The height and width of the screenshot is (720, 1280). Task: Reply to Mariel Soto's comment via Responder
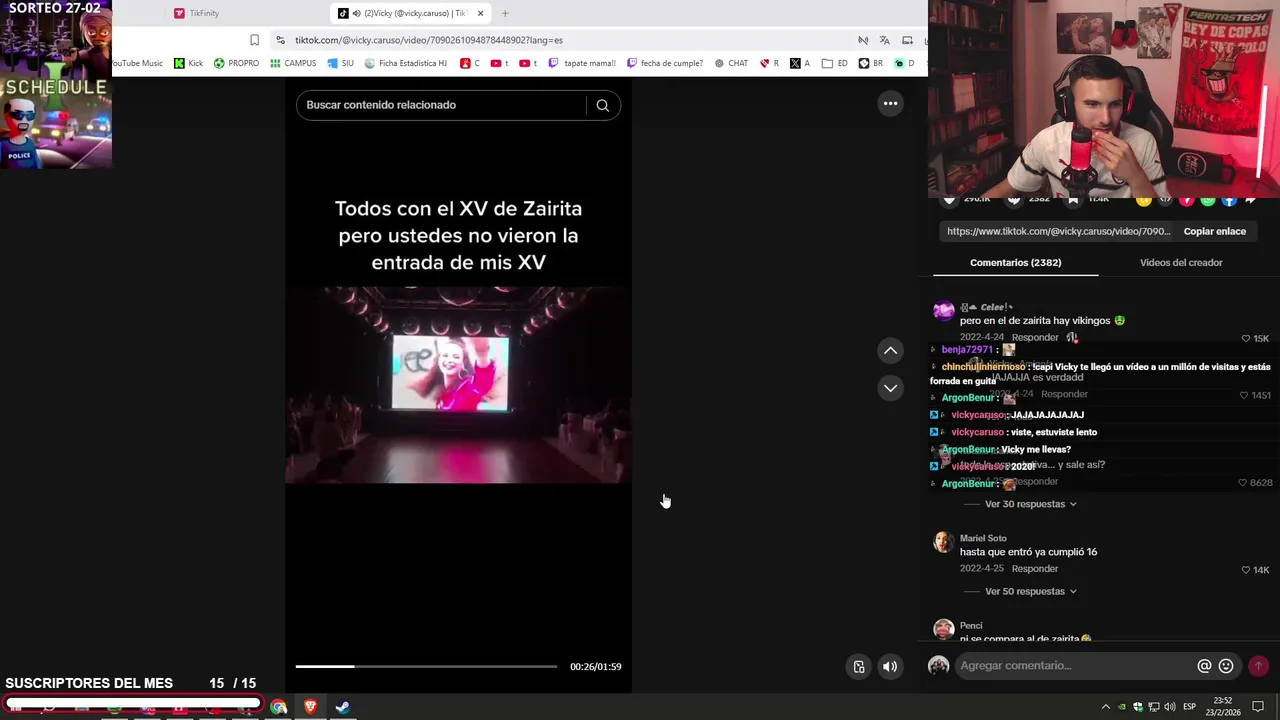tap(1035, 569)
